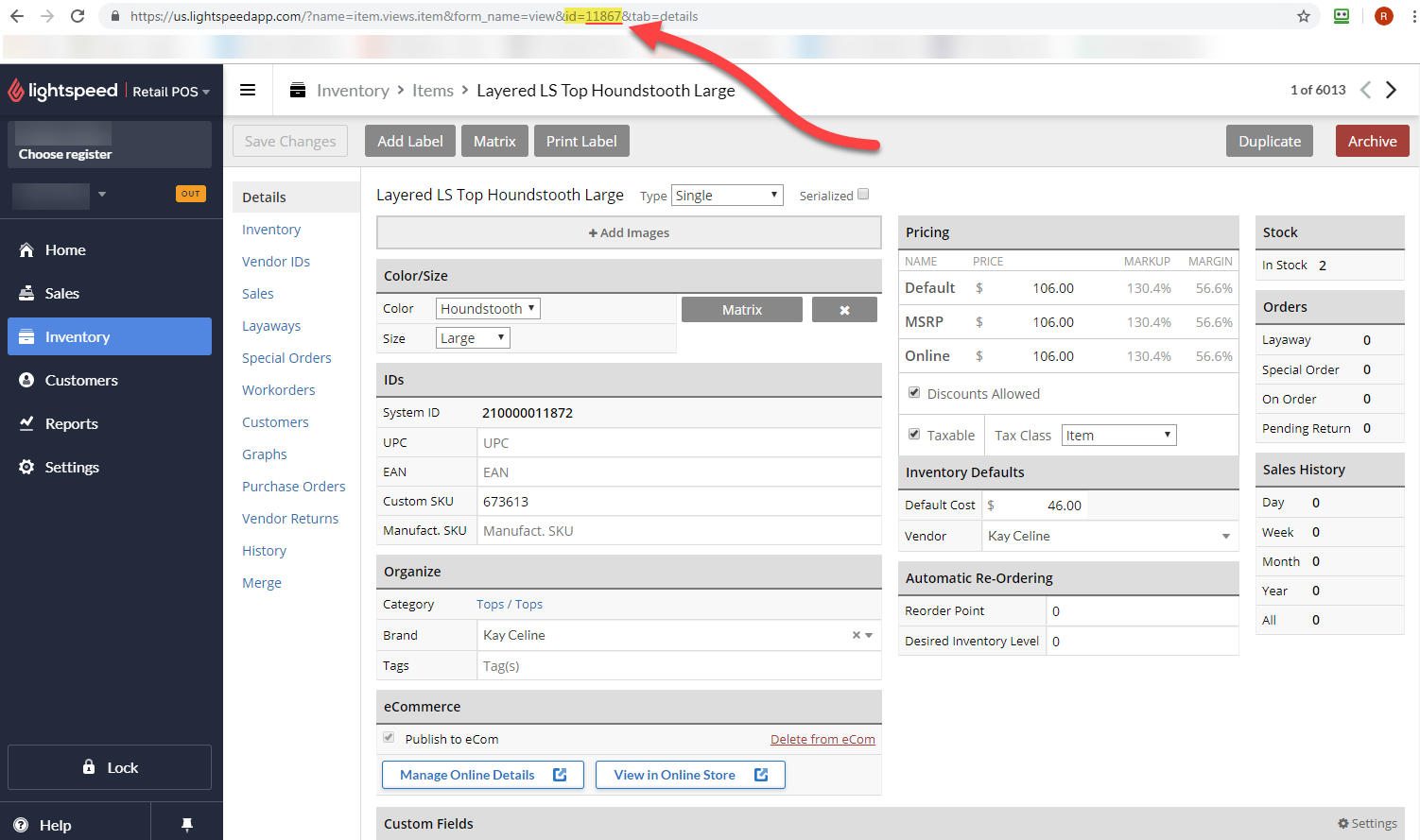Click the browser address bar URL
Image resolution: width=1420 pixels, height=840 pixels.
(x=414, y=16)
